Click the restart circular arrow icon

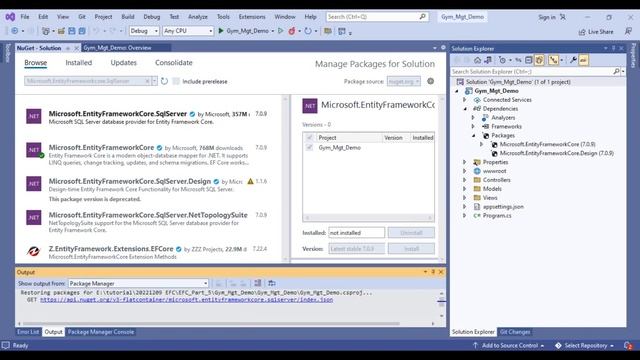(308, 31)
